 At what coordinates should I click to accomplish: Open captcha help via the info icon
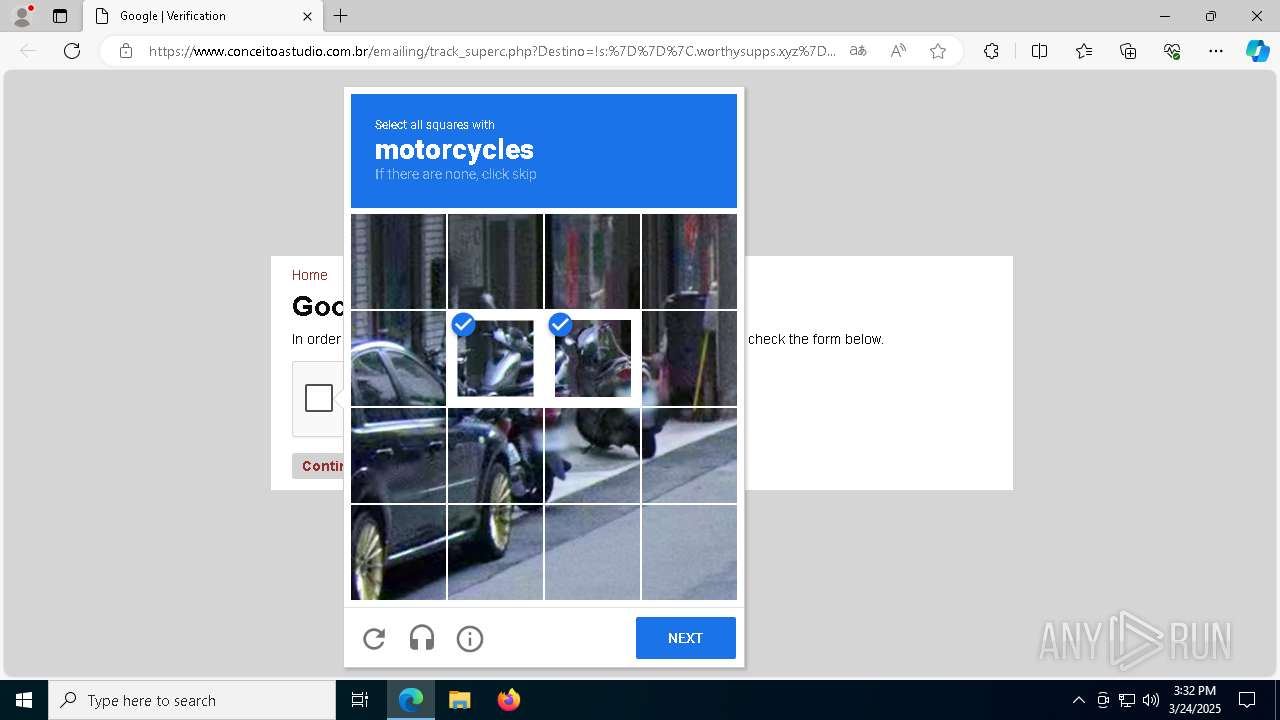tap(470, 638)
